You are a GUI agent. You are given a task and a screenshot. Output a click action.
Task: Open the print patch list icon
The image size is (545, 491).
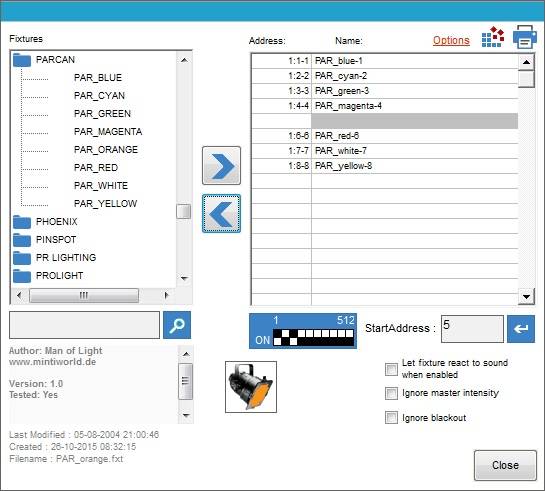point(524,37)
